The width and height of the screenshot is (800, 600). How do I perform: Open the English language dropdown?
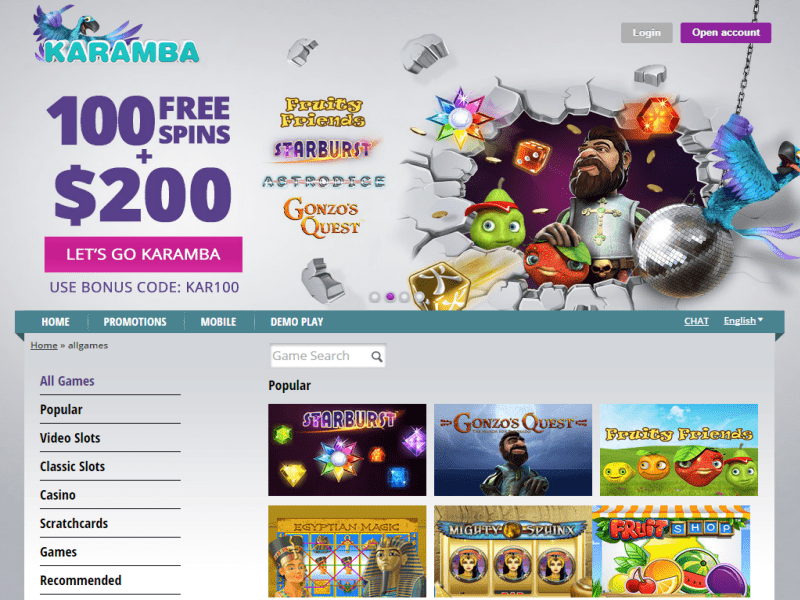coord(743,321)
